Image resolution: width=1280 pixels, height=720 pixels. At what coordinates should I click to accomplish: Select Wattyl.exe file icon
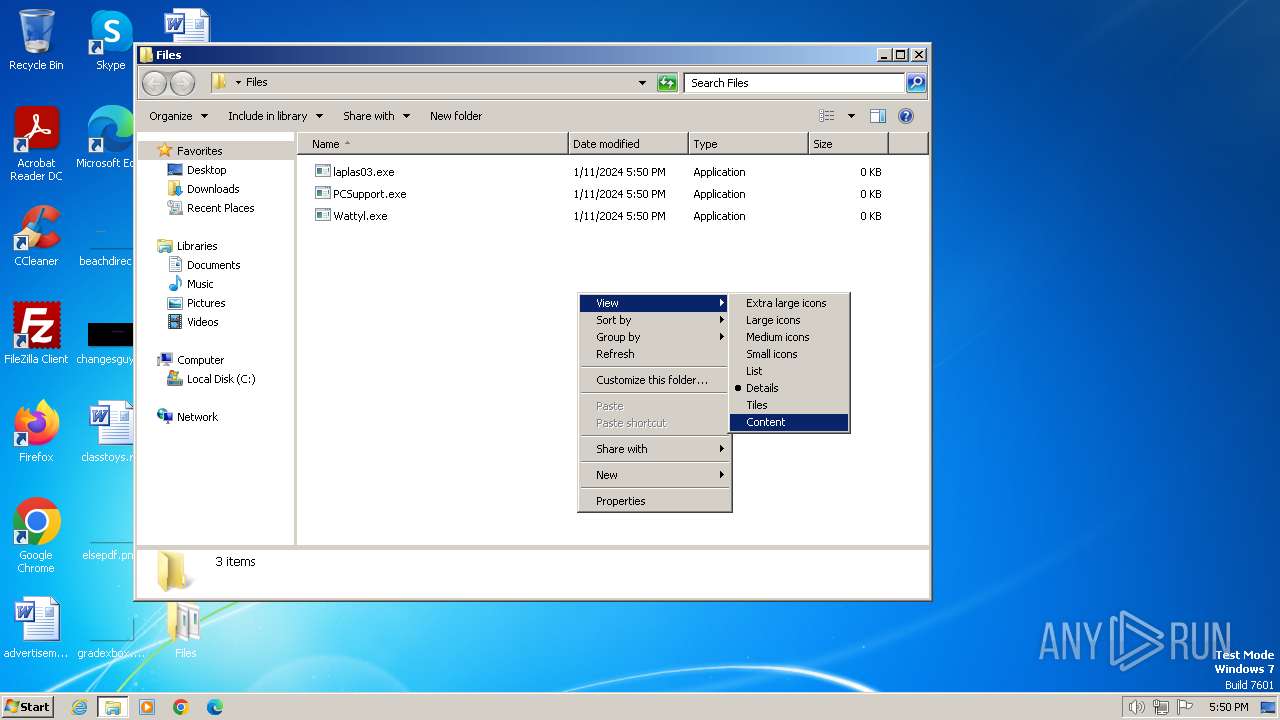pos(322,216)
